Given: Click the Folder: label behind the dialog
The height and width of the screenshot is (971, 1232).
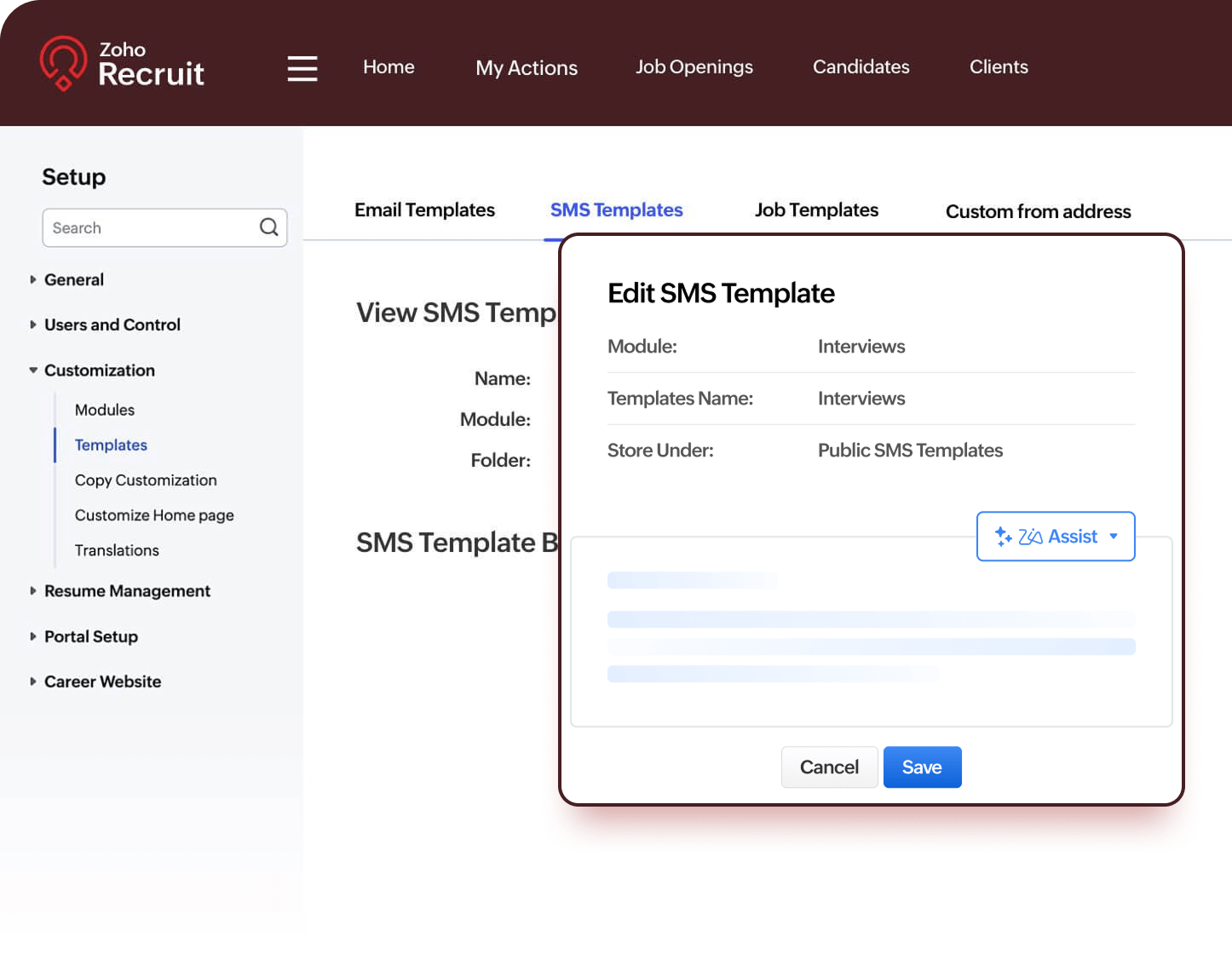Looking at the screenshot, I should (x=501, y=460).
